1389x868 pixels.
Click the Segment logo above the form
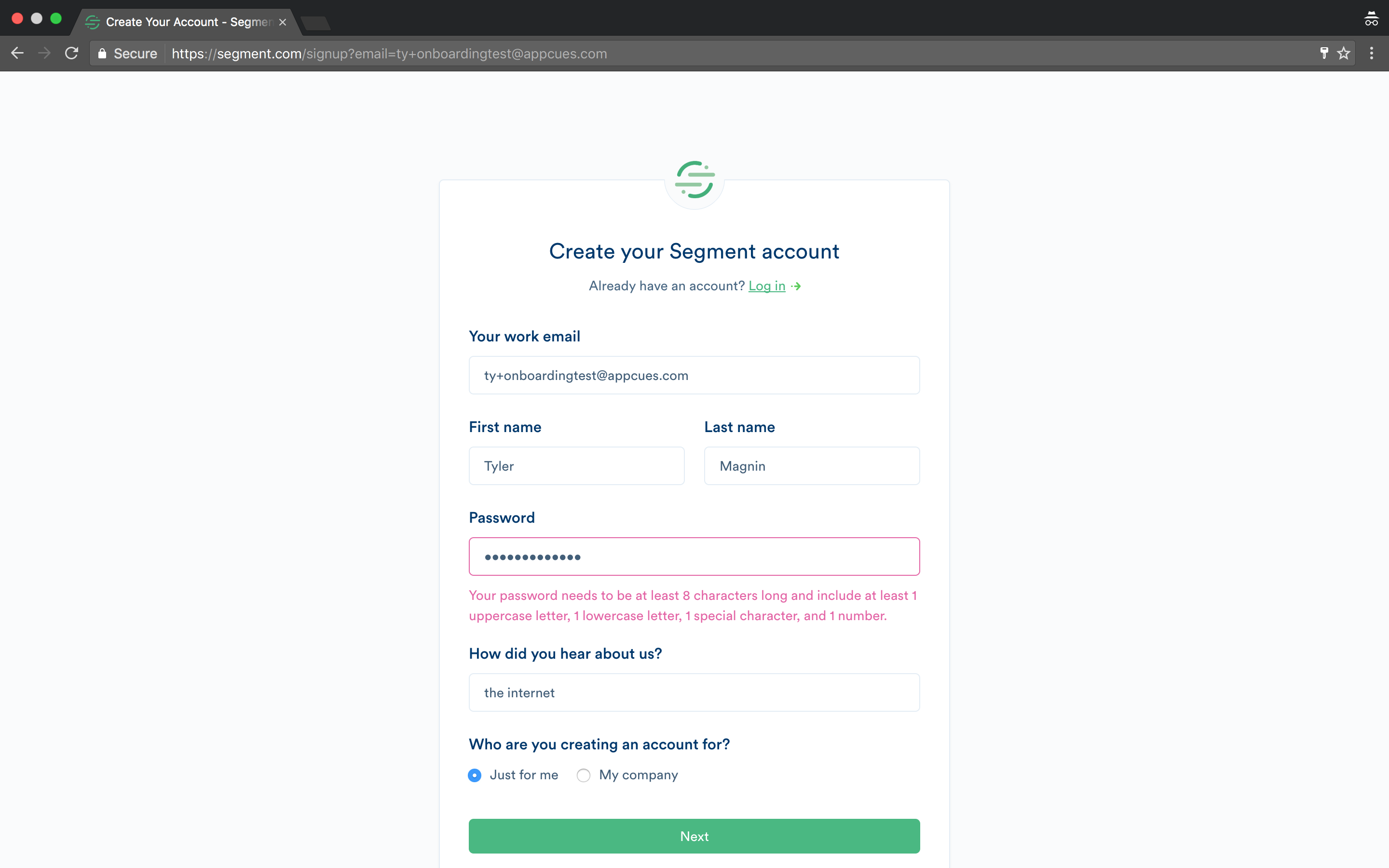pos(694,180)
